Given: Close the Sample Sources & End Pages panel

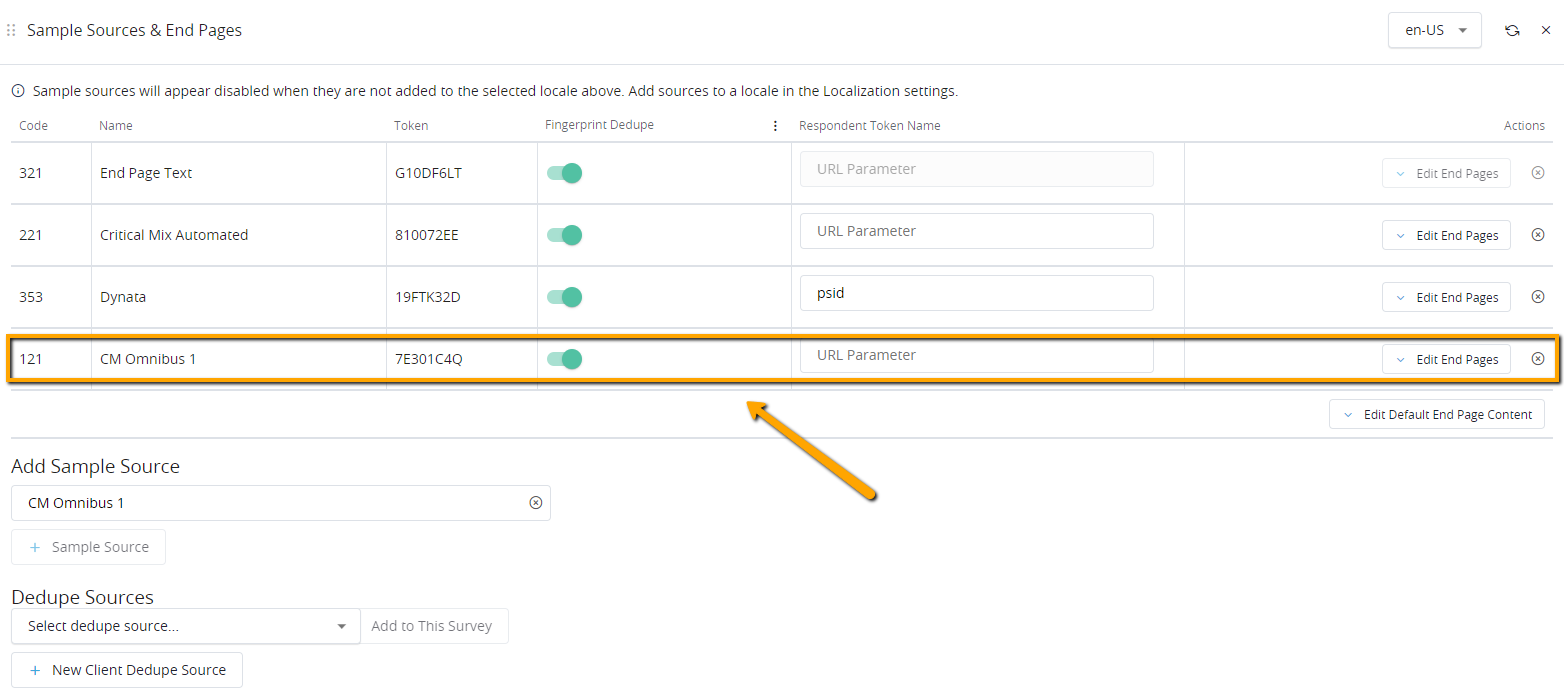Looking at the screenshot, I should pyautogui.click(x=1546, y=31).
